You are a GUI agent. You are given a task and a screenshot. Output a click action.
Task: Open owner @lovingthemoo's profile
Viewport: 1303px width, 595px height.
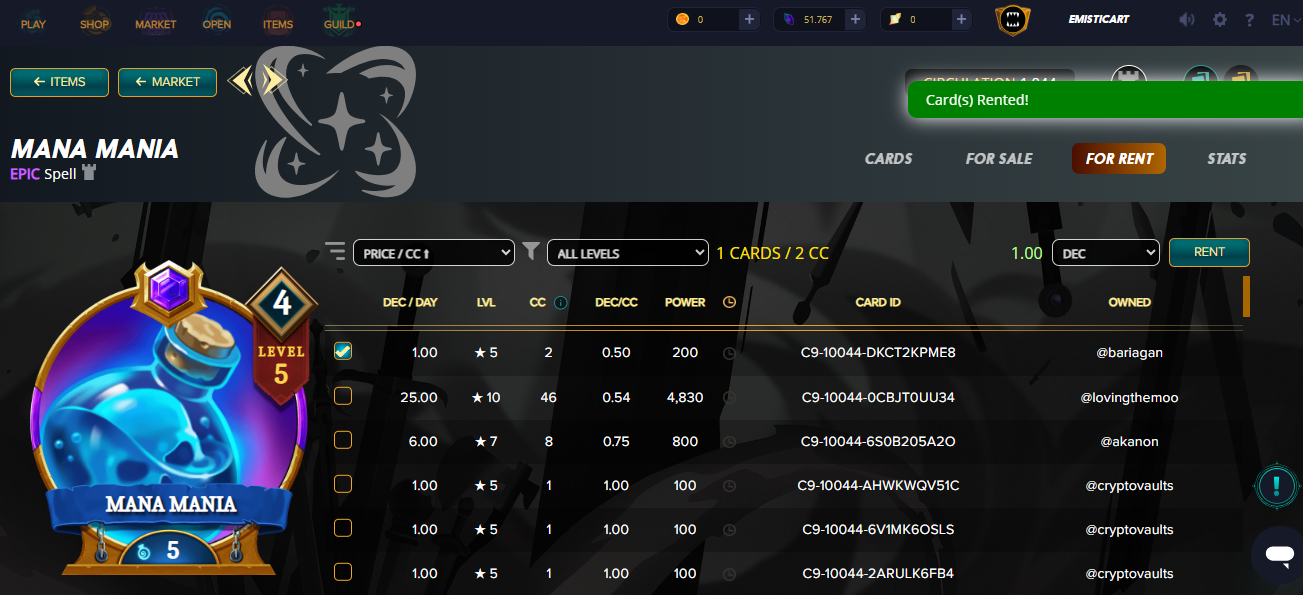(x=1129, y=397)
